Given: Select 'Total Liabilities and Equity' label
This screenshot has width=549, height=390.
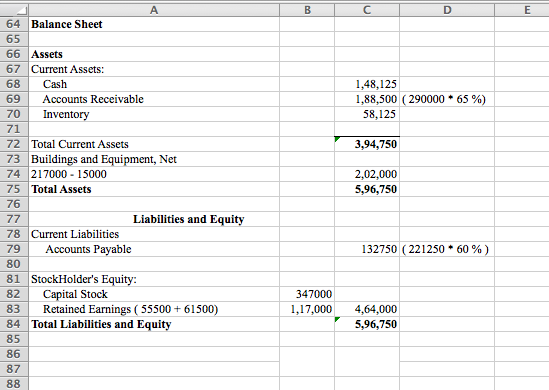Looking at the screenshot, I should 154,324.
